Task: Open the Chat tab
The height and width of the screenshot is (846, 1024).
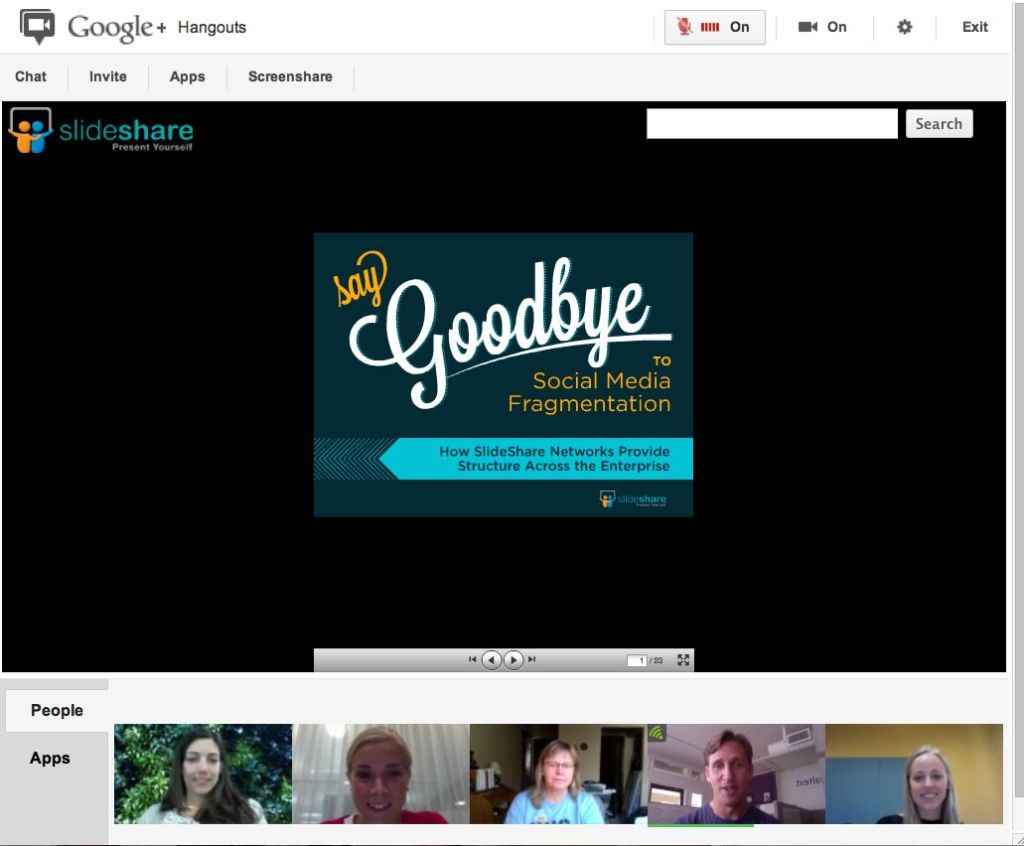Action: 31,76
